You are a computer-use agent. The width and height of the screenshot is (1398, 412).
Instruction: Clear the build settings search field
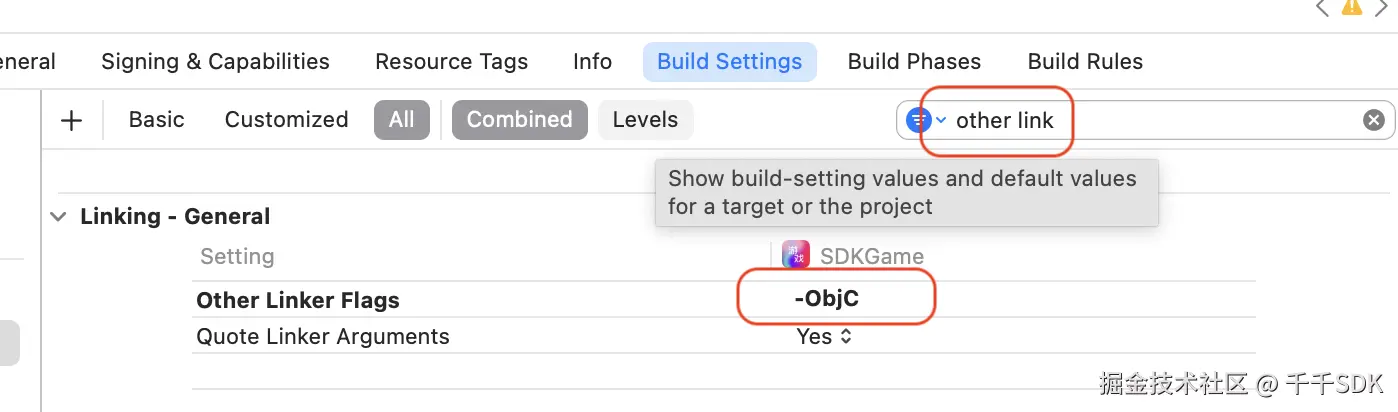tap(1374, 120)
